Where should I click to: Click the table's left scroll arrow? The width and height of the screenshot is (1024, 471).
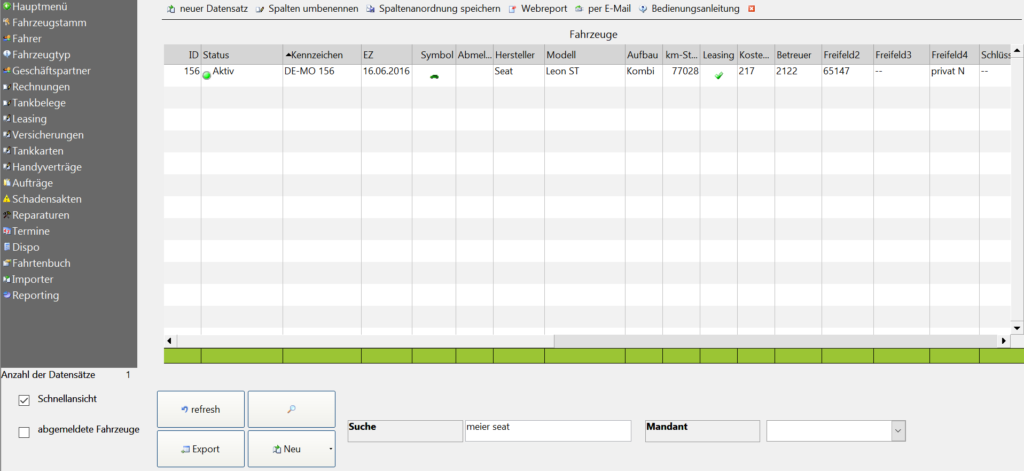click(169, 341)
